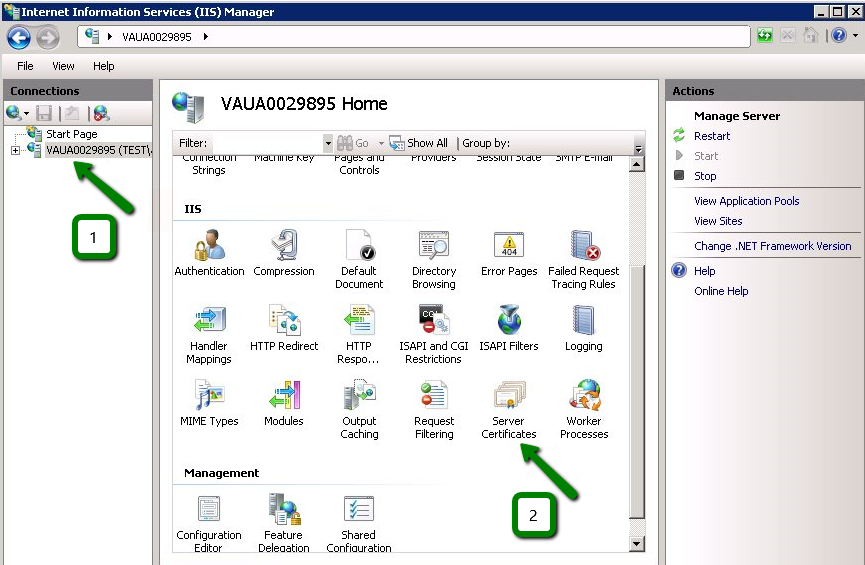Viewport: 865px width, 565px height.
Task: Click the Restart server action
Action: point(712,136)
